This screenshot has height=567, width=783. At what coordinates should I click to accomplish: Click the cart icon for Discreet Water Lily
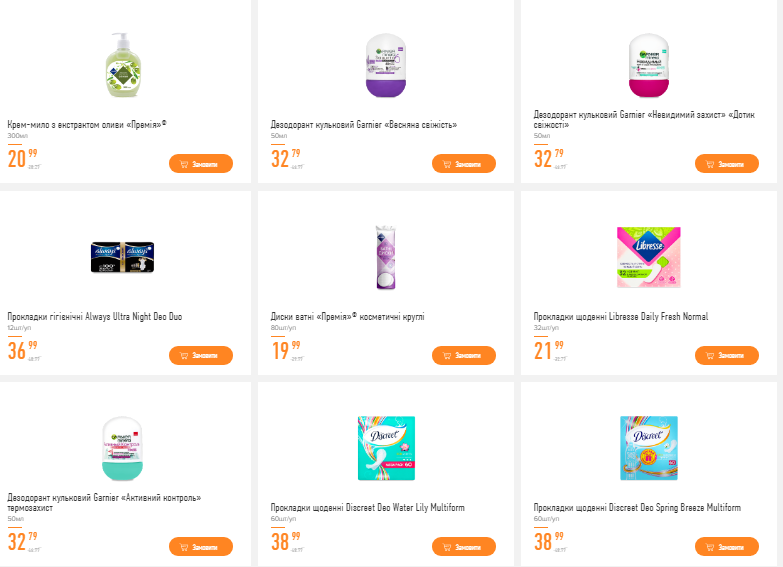pyautogui.click(x=447, y=547)
